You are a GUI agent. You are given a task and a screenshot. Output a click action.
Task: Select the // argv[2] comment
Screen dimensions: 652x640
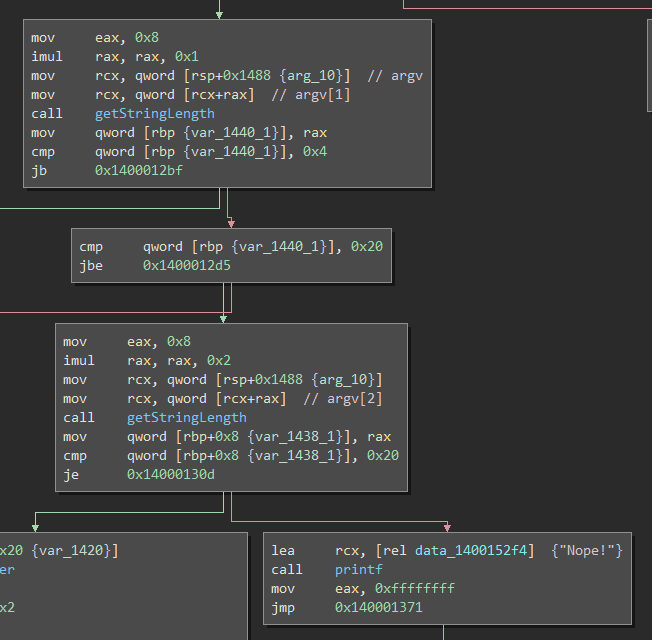click(x=343, y=398)
